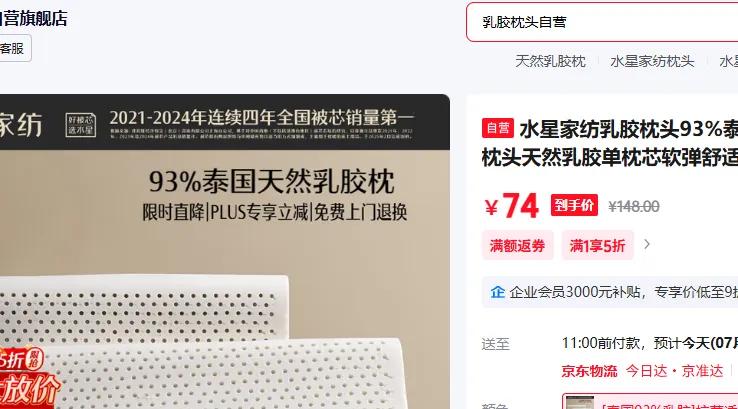
Task: Click the crossed-out ¥148.00 original price
Action: click(634, 206)
